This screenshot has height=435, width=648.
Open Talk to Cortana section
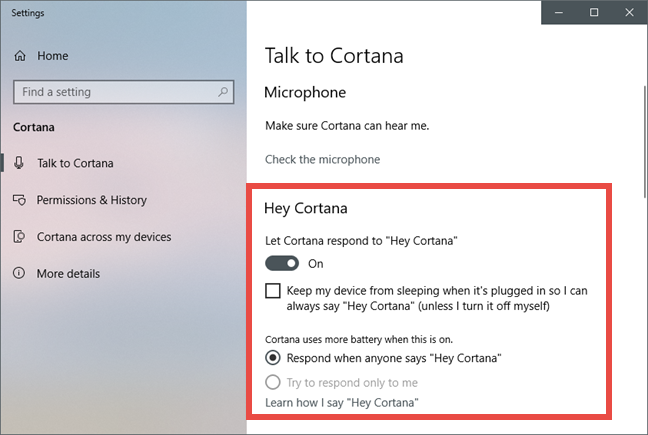75,163
